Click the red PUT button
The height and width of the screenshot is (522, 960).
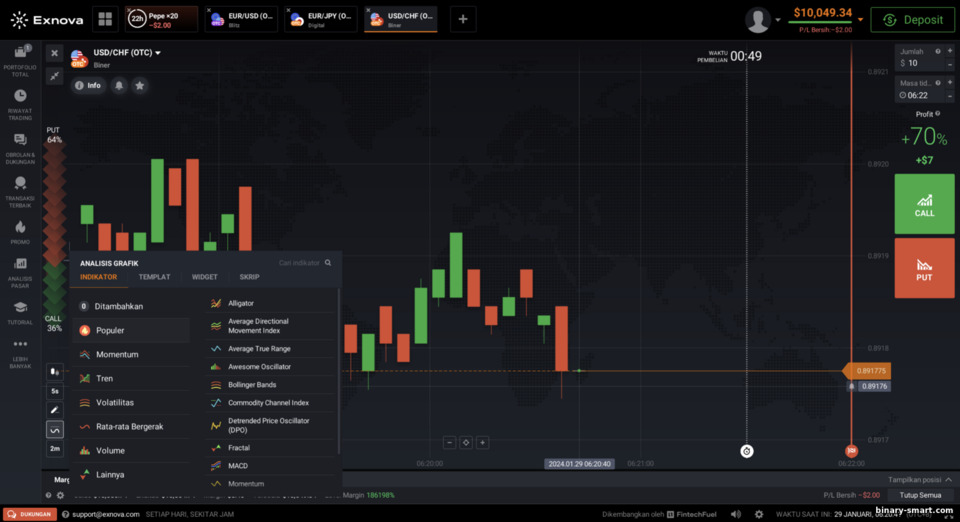(924, 268)
